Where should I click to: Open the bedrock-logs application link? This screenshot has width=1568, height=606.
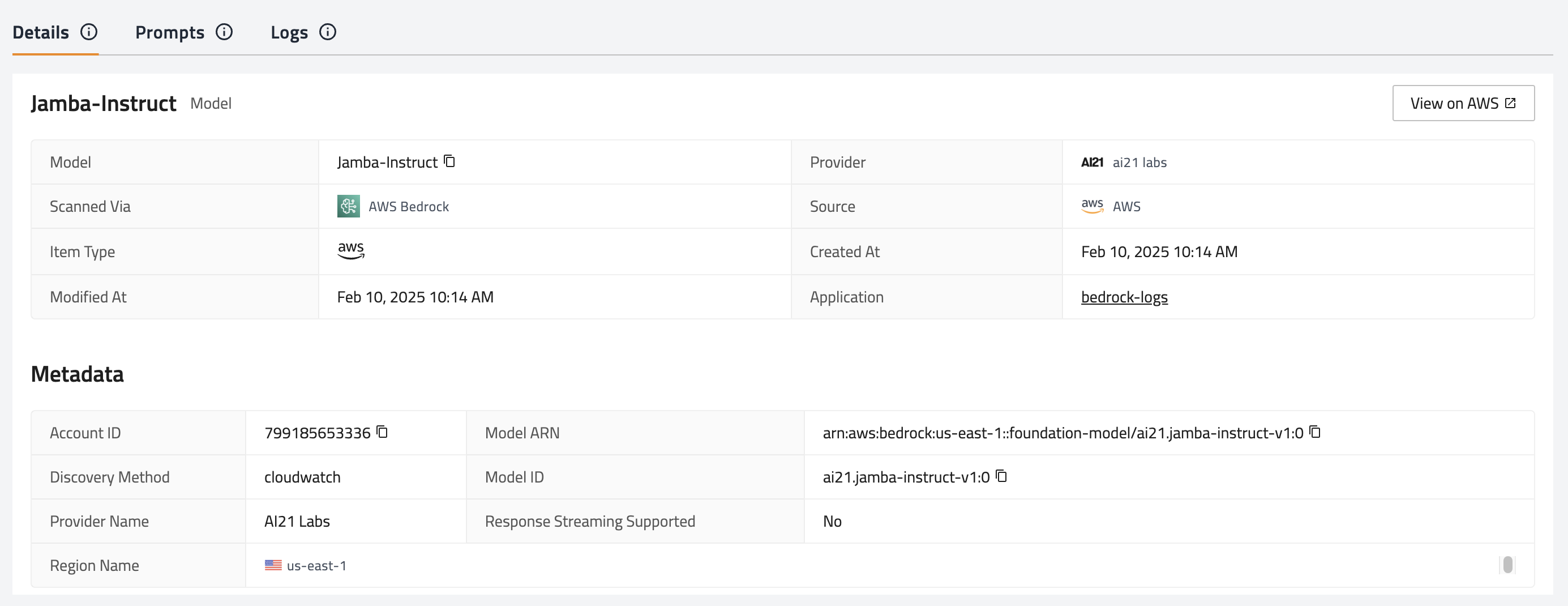(1124, 297)
